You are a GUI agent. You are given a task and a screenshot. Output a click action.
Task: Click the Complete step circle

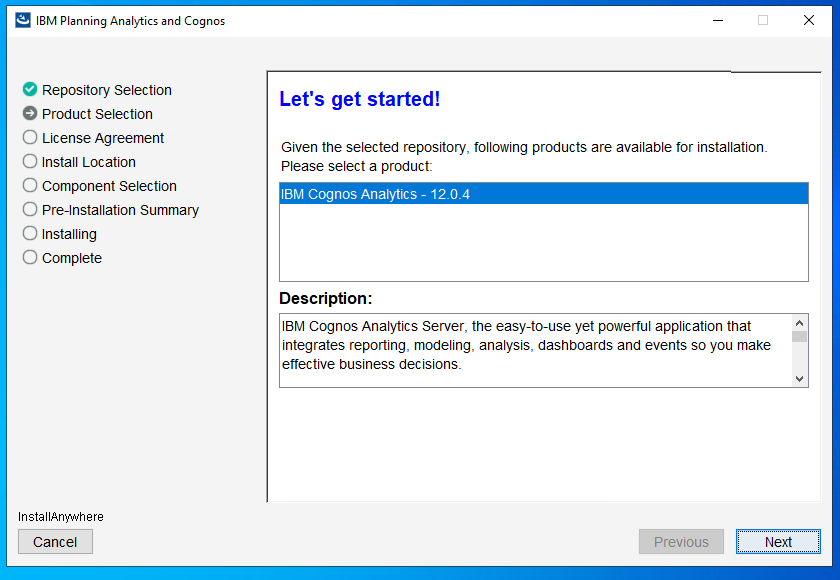tap(30, 257)
